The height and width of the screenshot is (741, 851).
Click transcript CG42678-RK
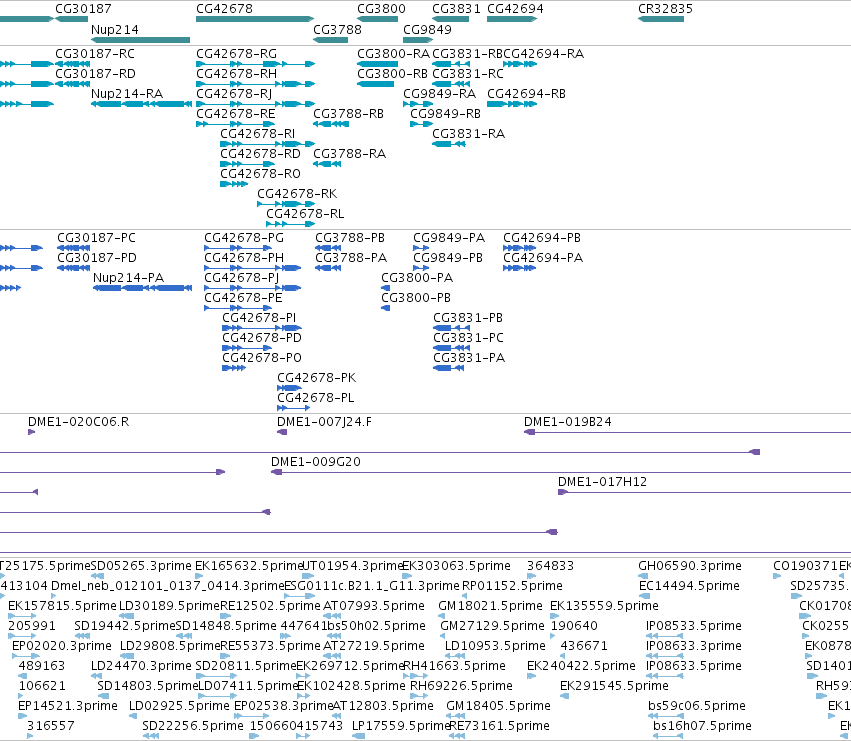pos(297,194)
